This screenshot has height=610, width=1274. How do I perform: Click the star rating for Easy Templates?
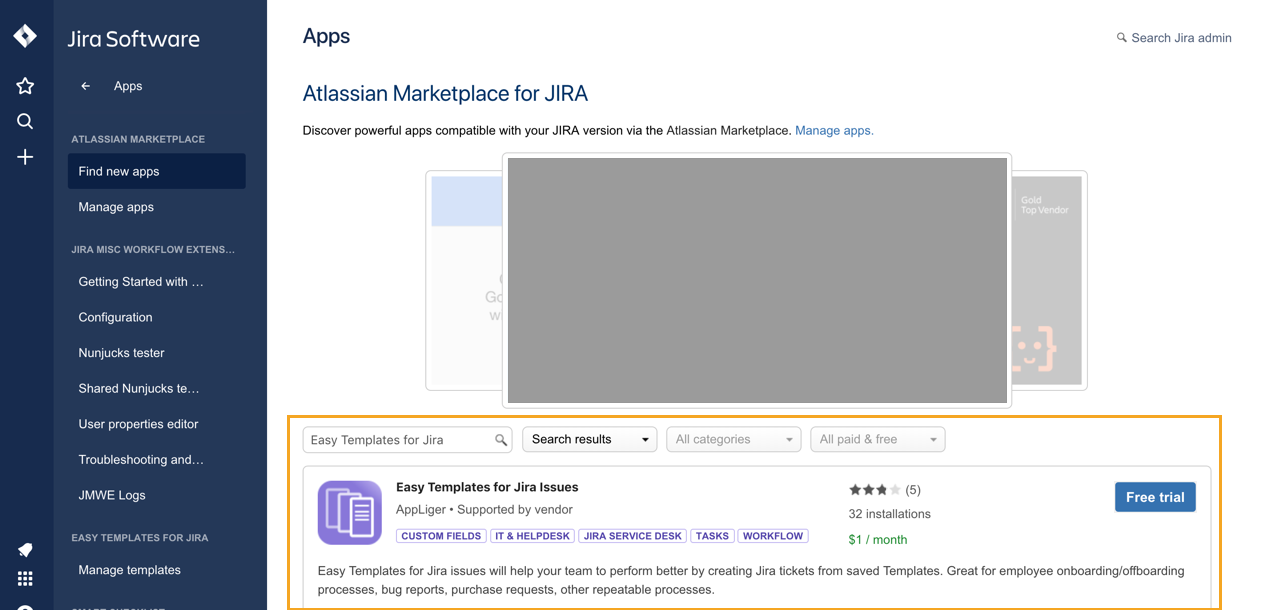pos(875,490)
